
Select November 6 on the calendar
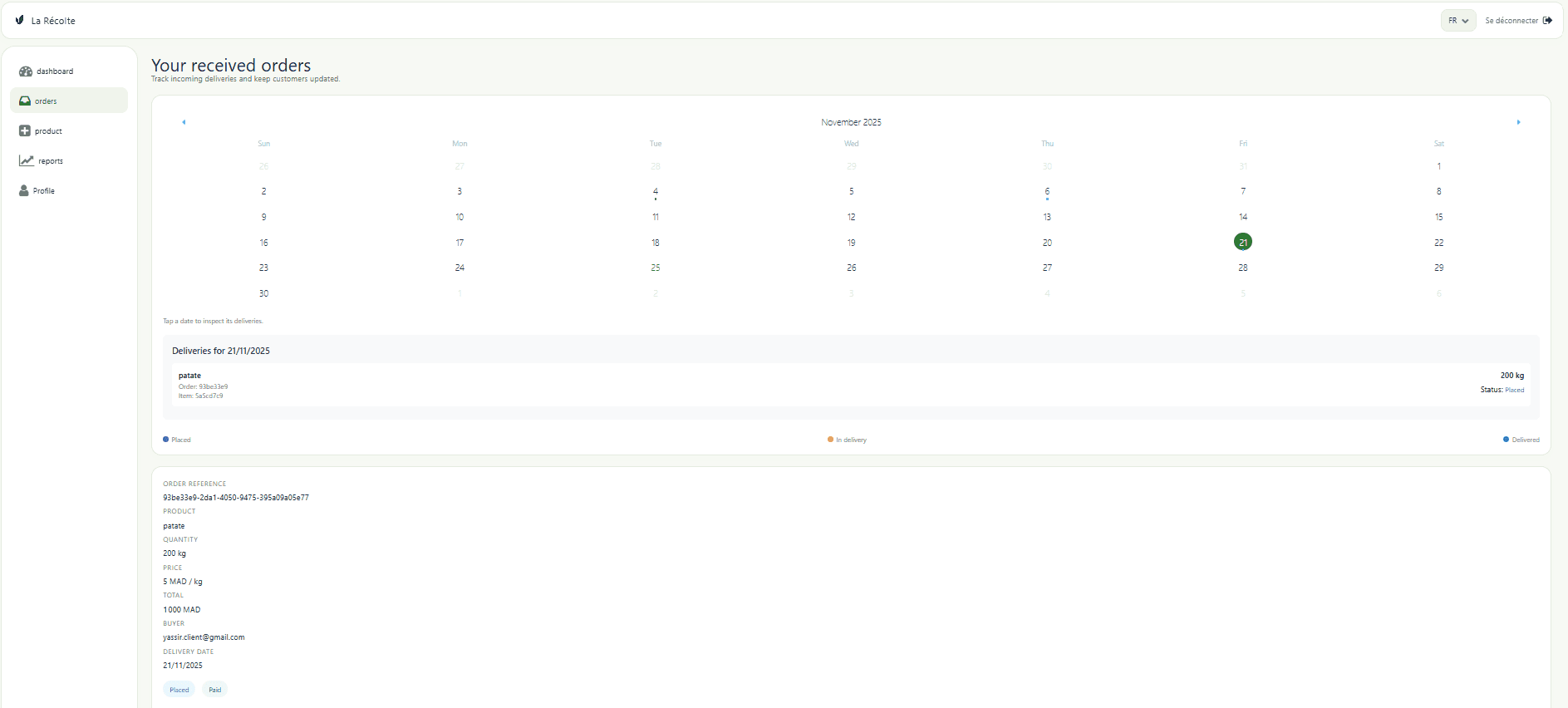1047,192
